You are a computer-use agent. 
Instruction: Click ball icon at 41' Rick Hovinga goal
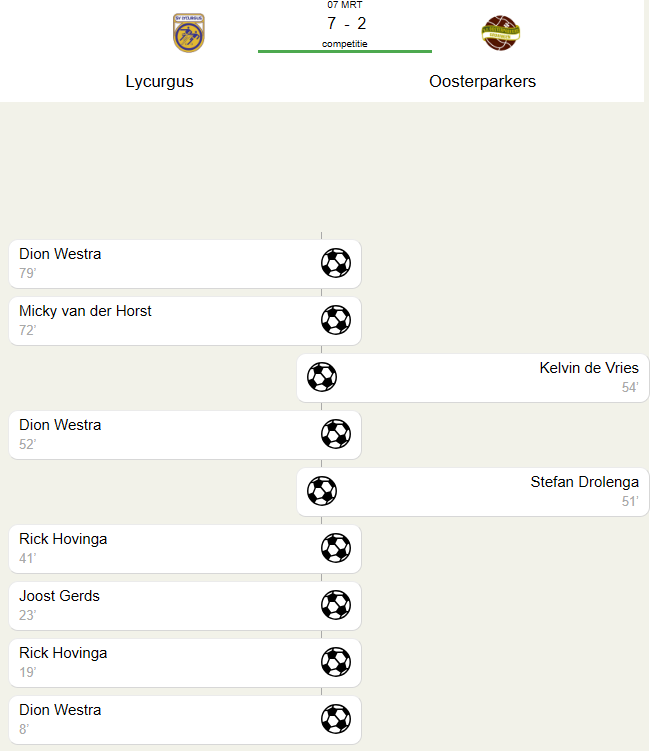coord(336,548)
